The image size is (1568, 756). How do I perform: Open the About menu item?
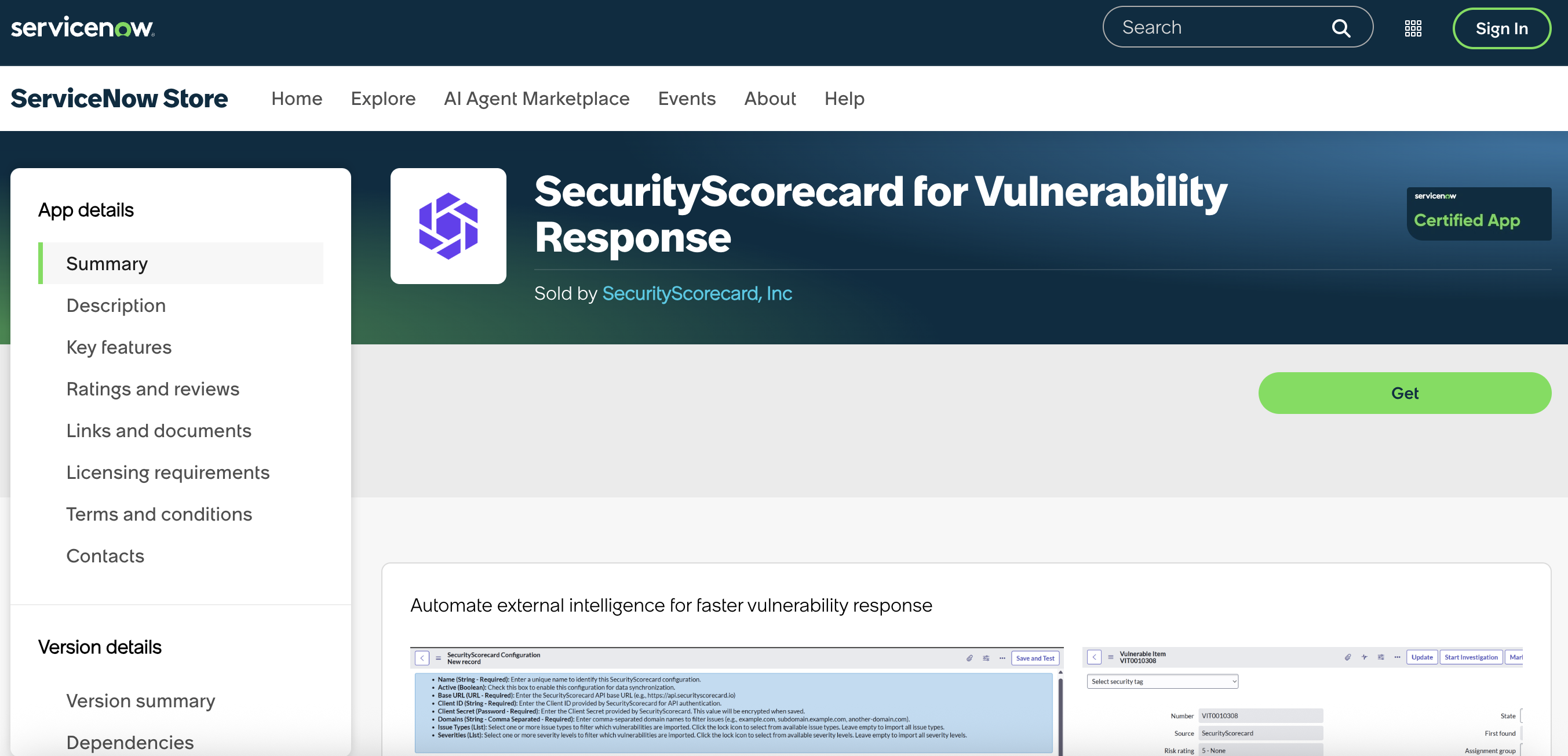click(x=770, y=99)
